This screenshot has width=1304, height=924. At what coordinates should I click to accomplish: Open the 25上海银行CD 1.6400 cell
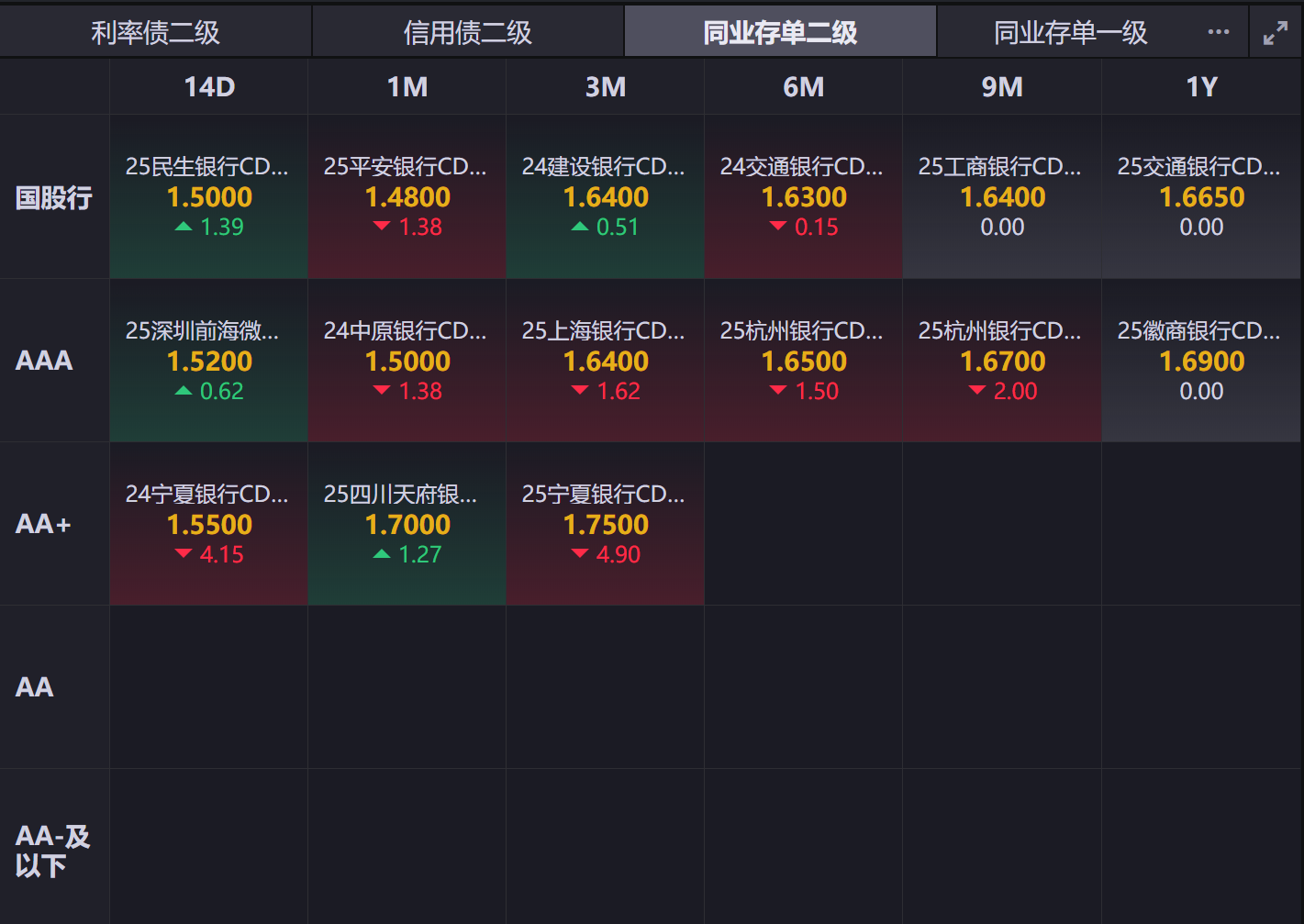tap(606, 361)
